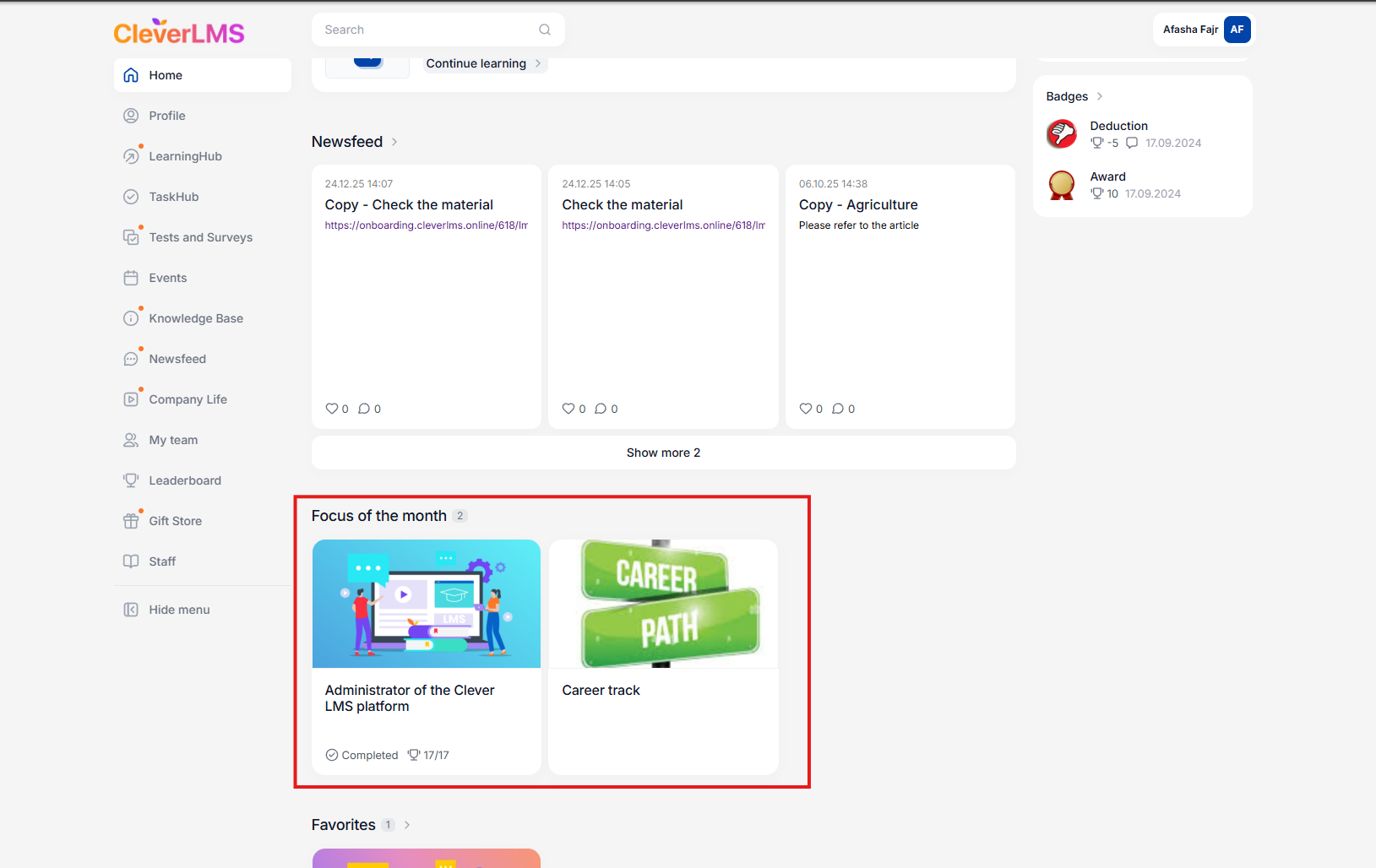This screenshot has width=1376, height=868.
Task: Go to Profile in sidebar
Action: 203,116
